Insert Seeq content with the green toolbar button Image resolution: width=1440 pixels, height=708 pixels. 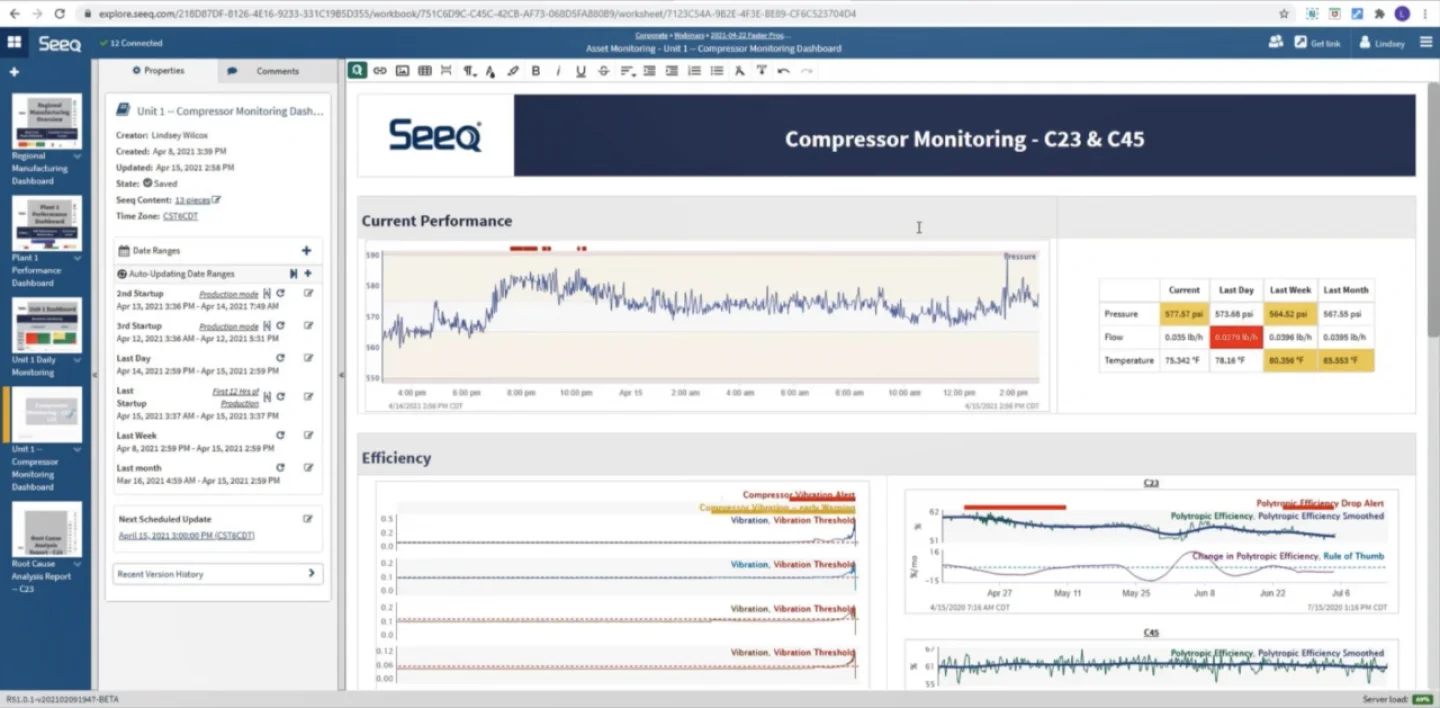pos(357,71)
